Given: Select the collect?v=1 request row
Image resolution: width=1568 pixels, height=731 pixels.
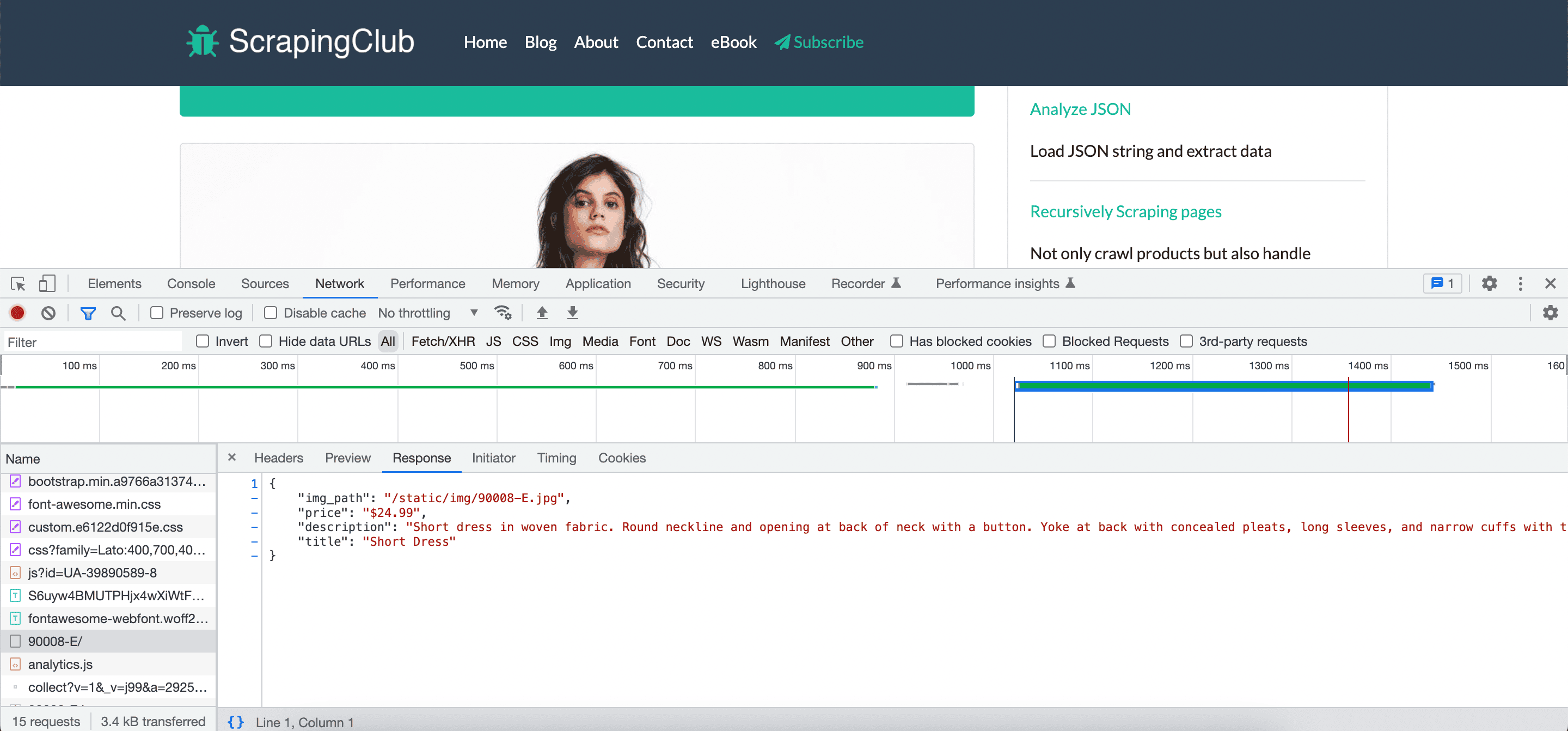Looking at the screenshot, I should (x=108, y=687).
